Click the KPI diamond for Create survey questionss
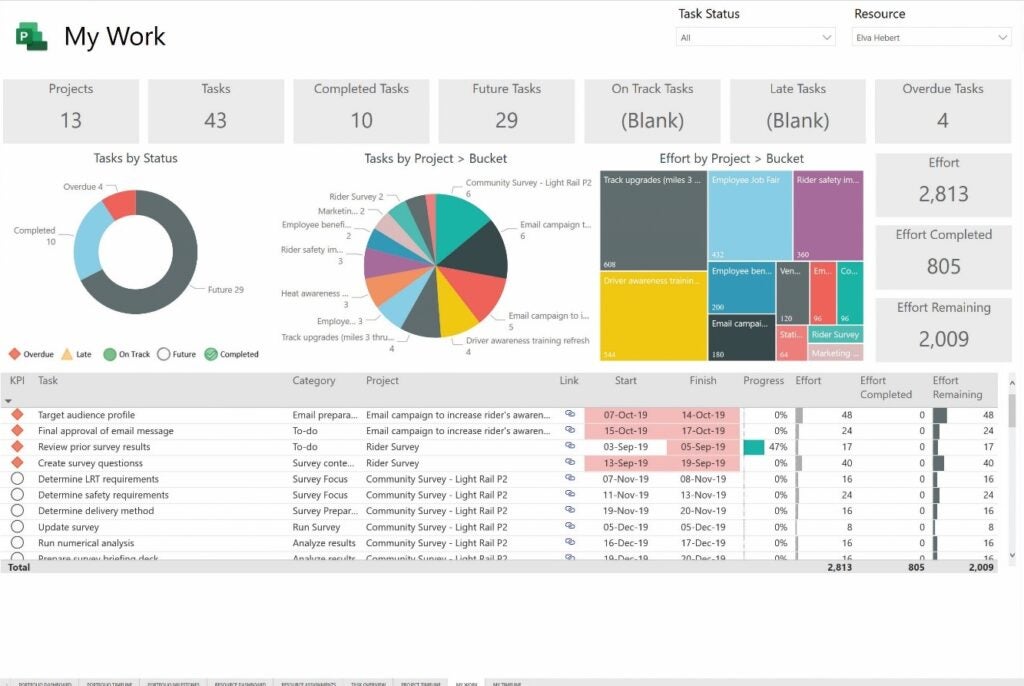Viewport: 1024px width, 686px height. (x=18, y=463)
